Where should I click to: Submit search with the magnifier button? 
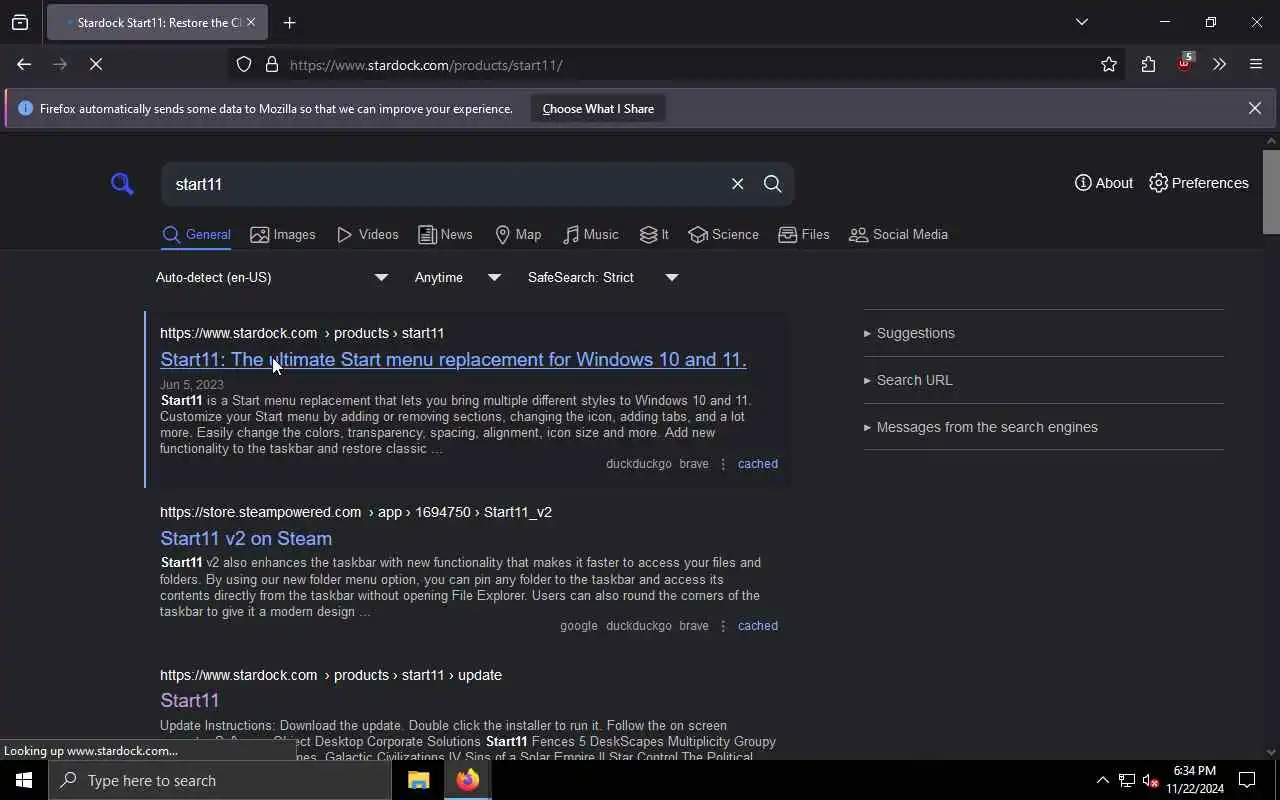(772, 184)
